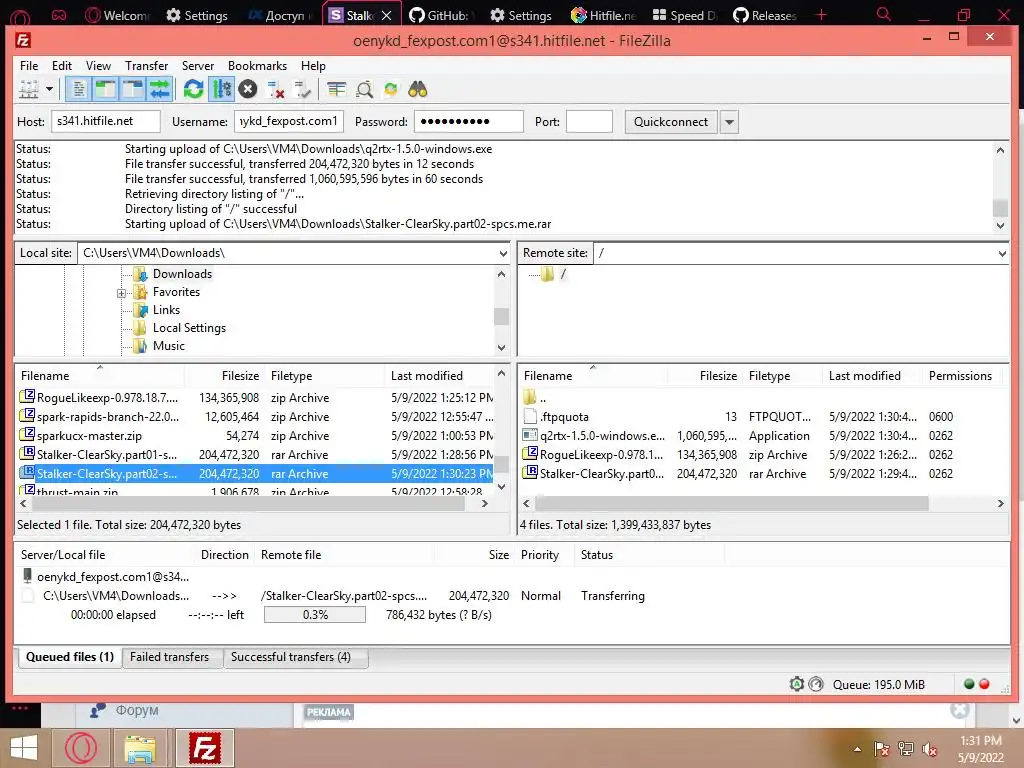
Task: Select Links folder in local tree
Action: click(x=166, y=310)
